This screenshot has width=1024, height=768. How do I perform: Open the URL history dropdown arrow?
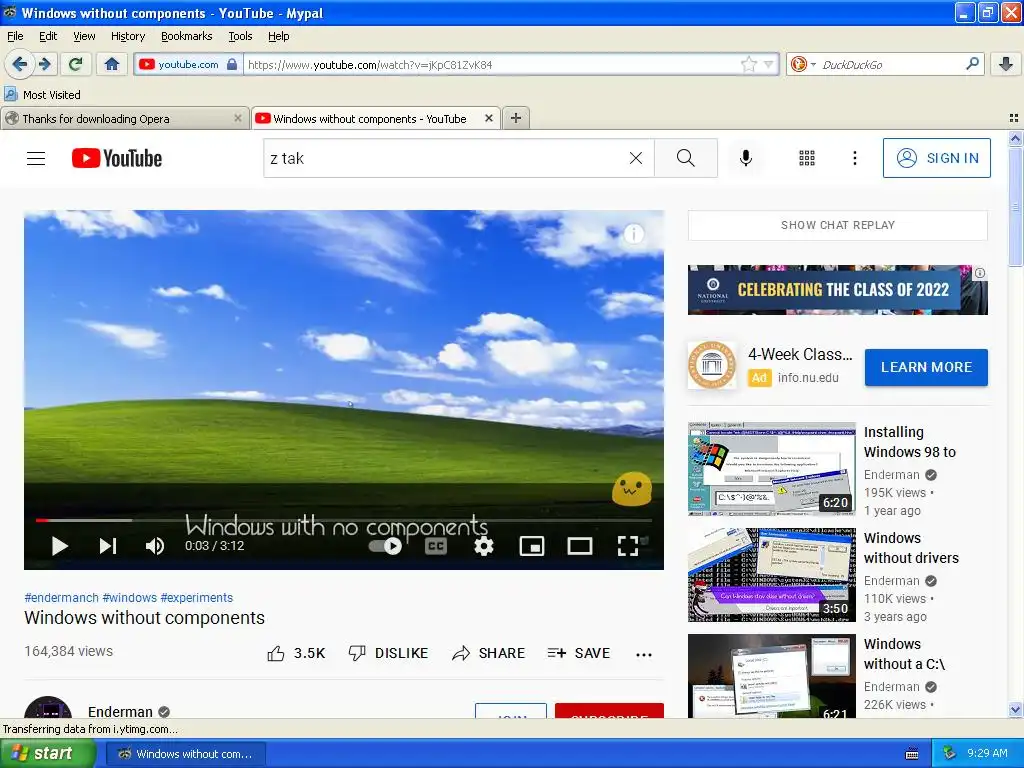[x=769, y=64]
